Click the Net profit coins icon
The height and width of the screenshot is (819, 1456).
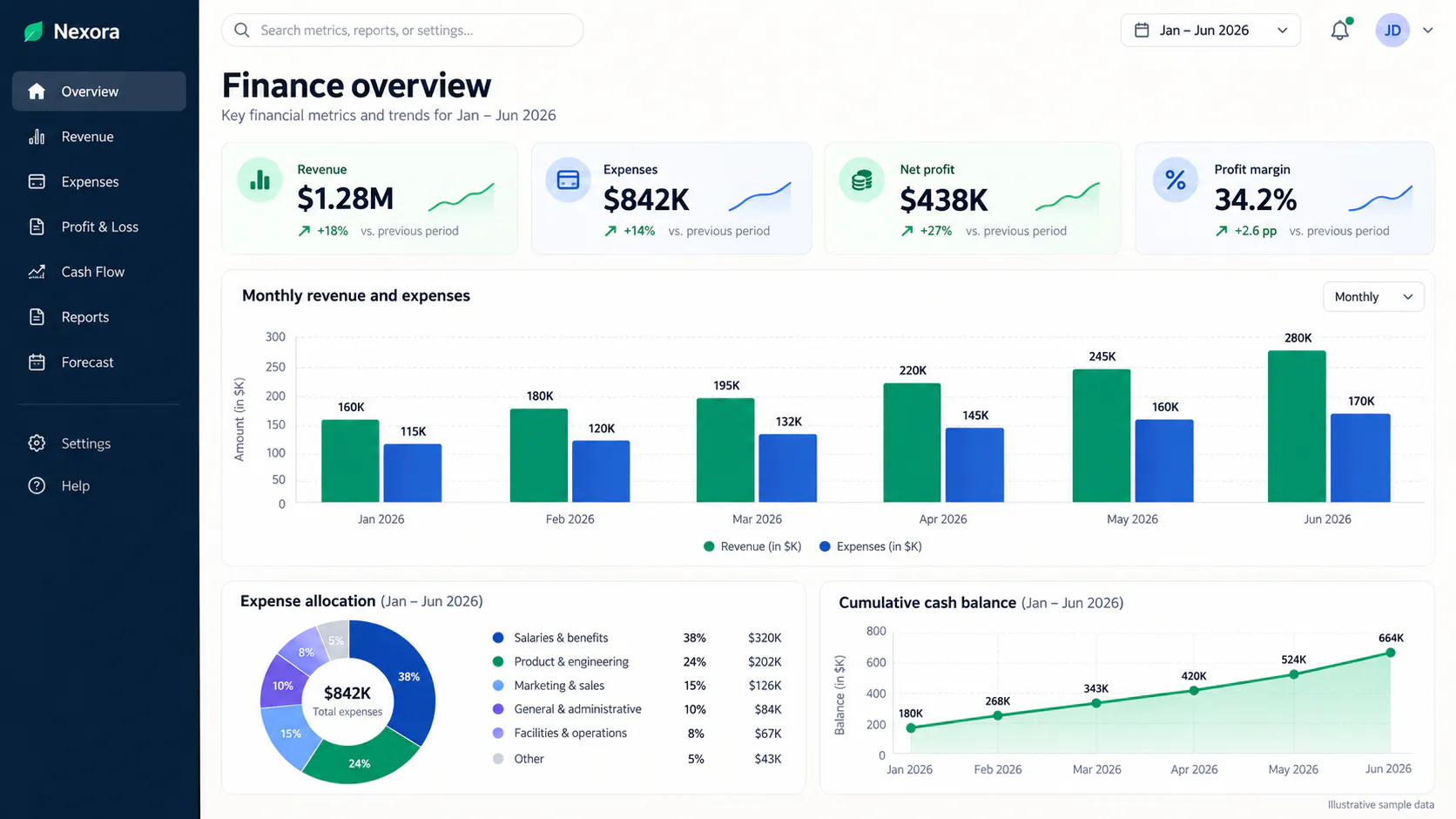pos(861,179)
